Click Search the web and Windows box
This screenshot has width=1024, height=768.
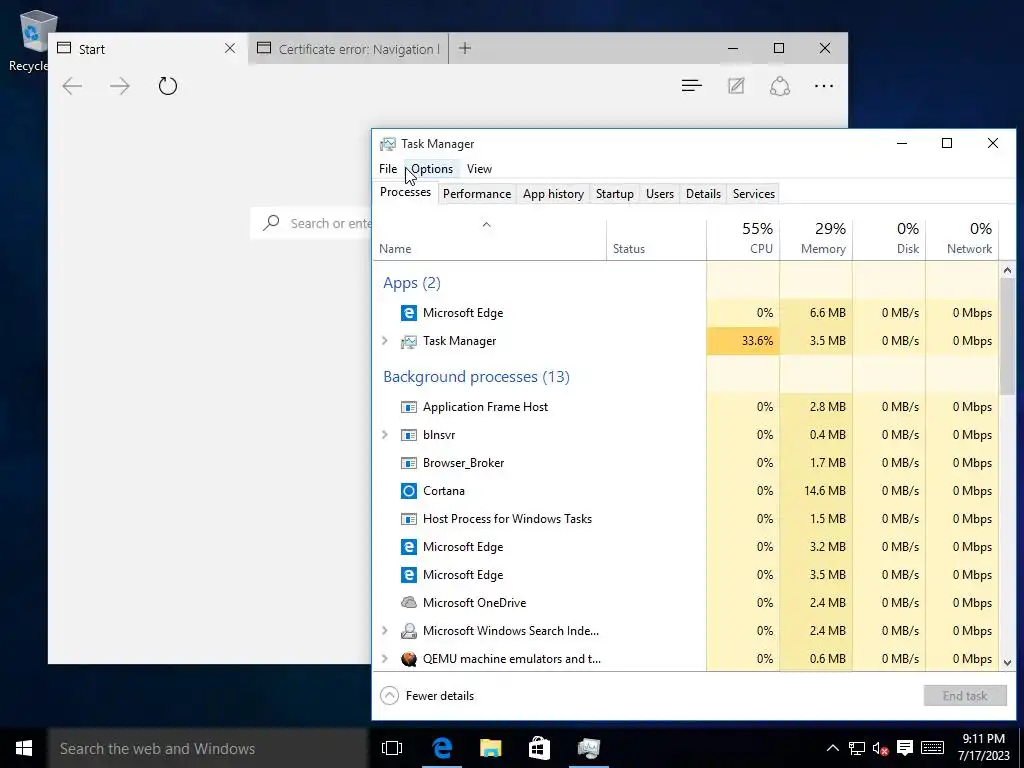coord(208,748)
